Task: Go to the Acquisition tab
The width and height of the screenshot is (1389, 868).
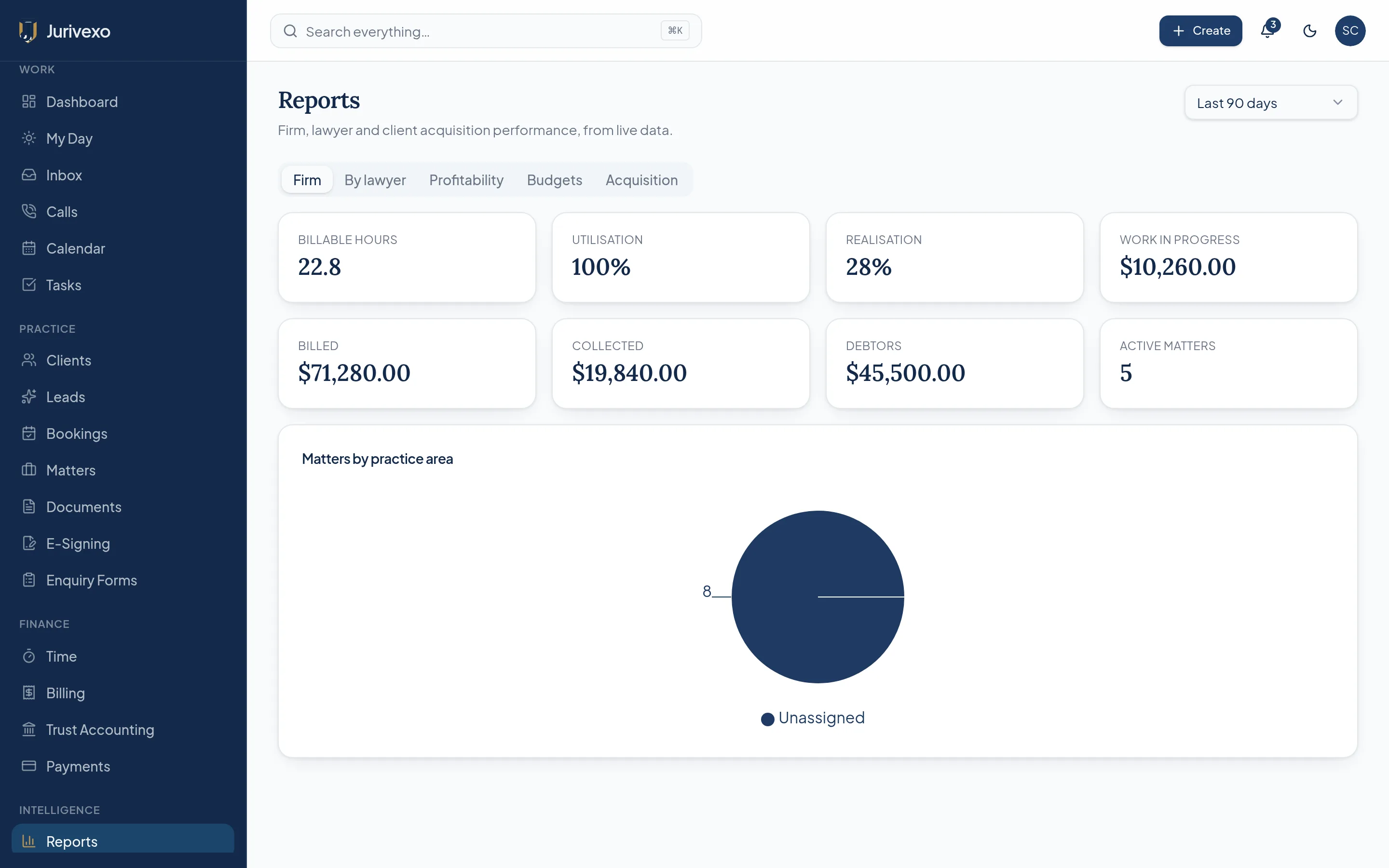Action: (642, 180)
